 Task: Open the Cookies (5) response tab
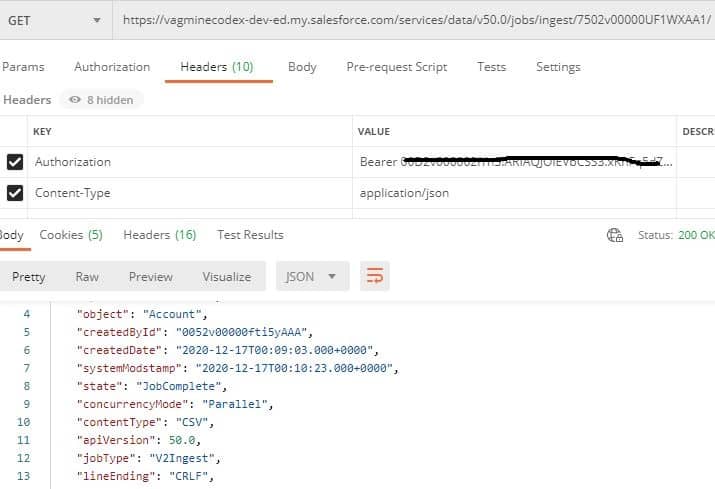[71, 235]
